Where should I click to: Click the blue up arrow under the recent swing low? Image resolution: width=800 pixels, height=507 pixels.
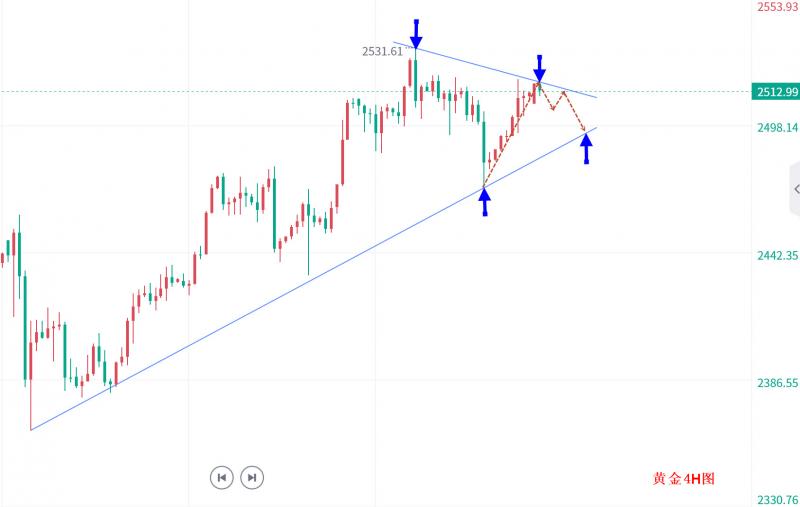click(x=485, y=202)
